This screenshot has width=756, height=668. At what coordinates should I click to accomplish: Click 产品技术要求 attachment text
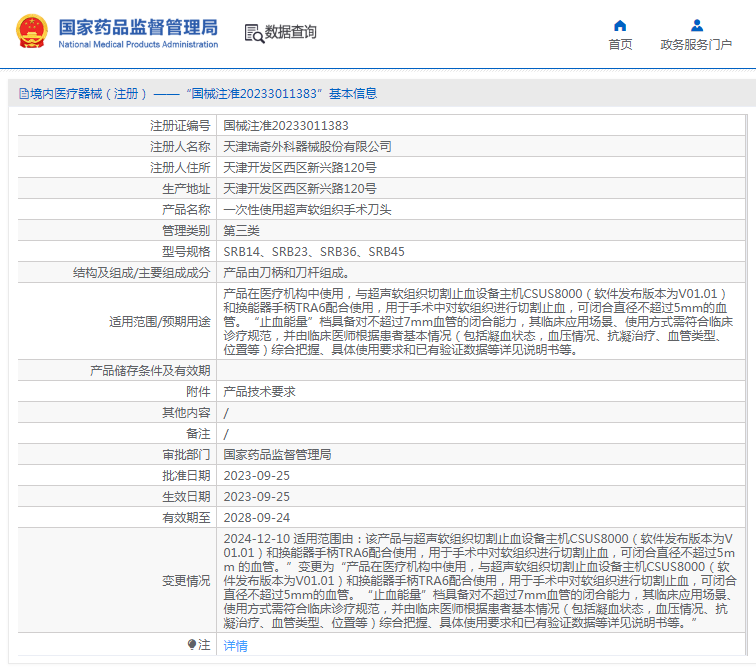click(259, 392)
